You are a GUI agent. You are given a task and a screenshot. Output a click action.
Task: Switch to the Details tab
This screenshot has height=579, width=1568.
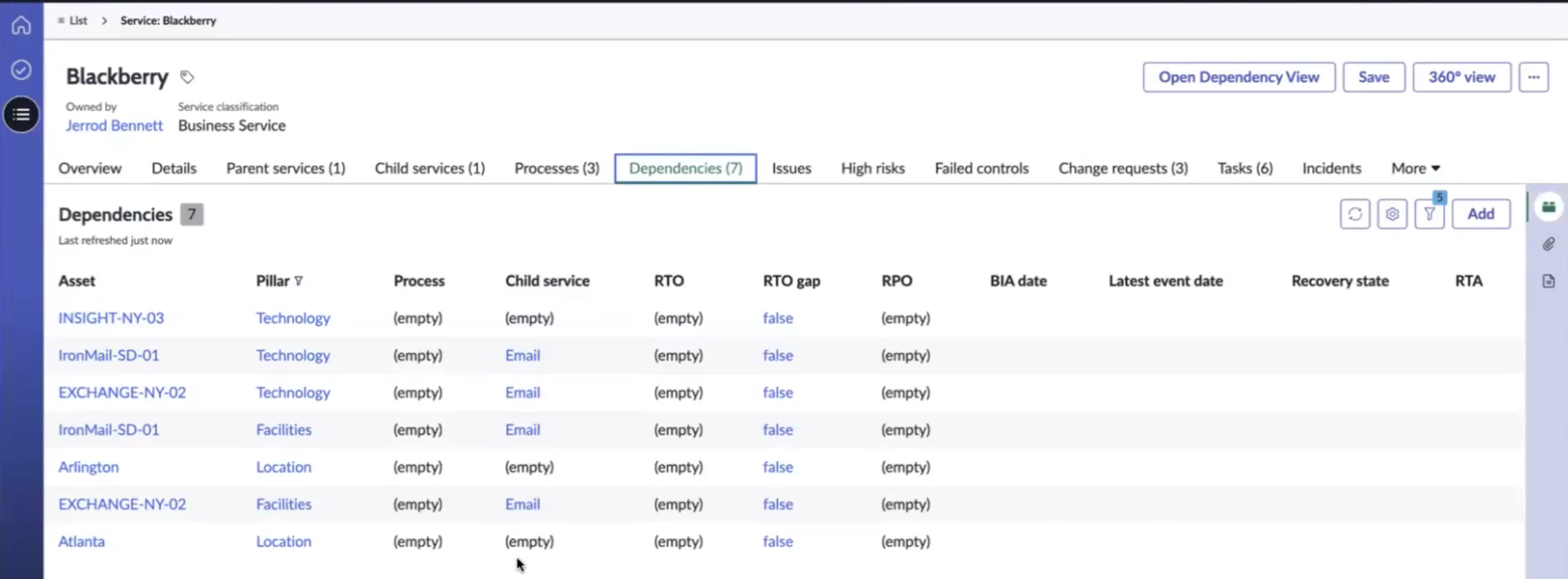[x=174, y=169]
